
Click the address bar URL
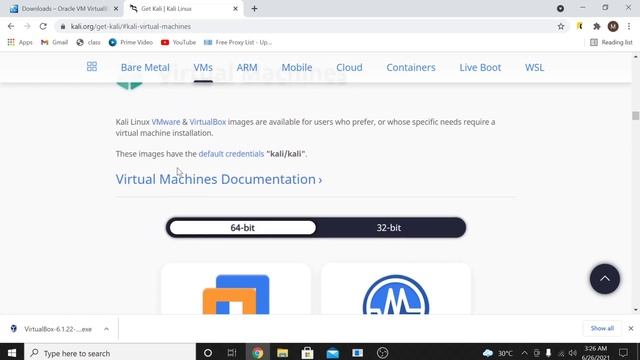click(131, 27)
